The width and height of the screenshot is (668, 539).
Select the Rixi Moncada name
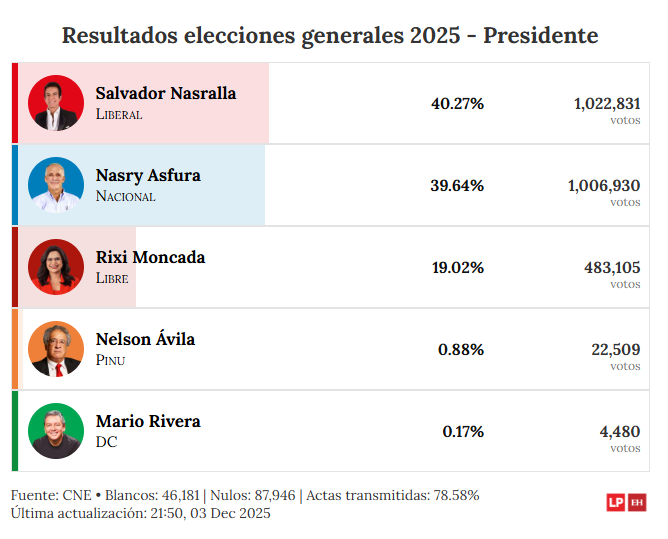pos(150,257)
